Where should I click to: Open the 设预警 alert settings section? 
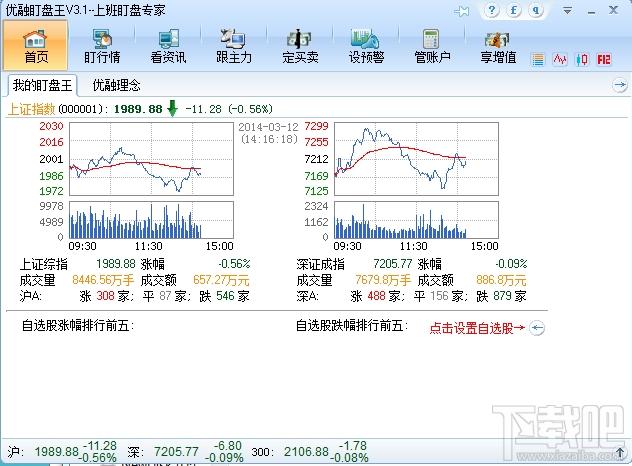tap(367, 46)
